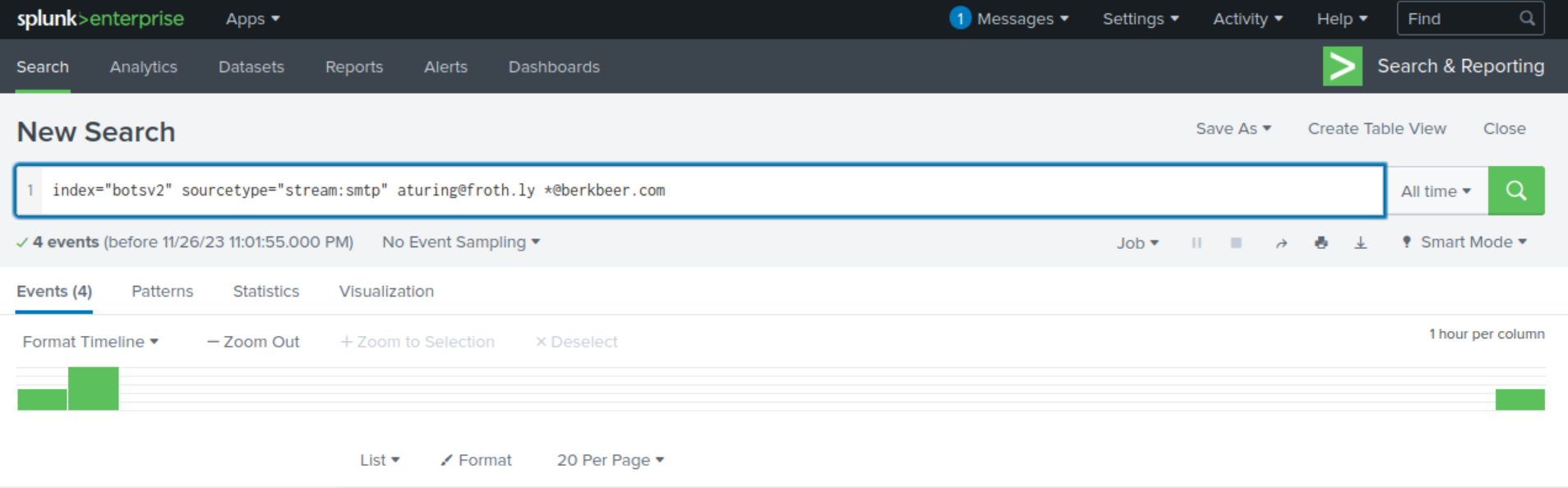Zoom Out the timeline
This screenshot has width=1568, height=488.
(x=253, y=342)
